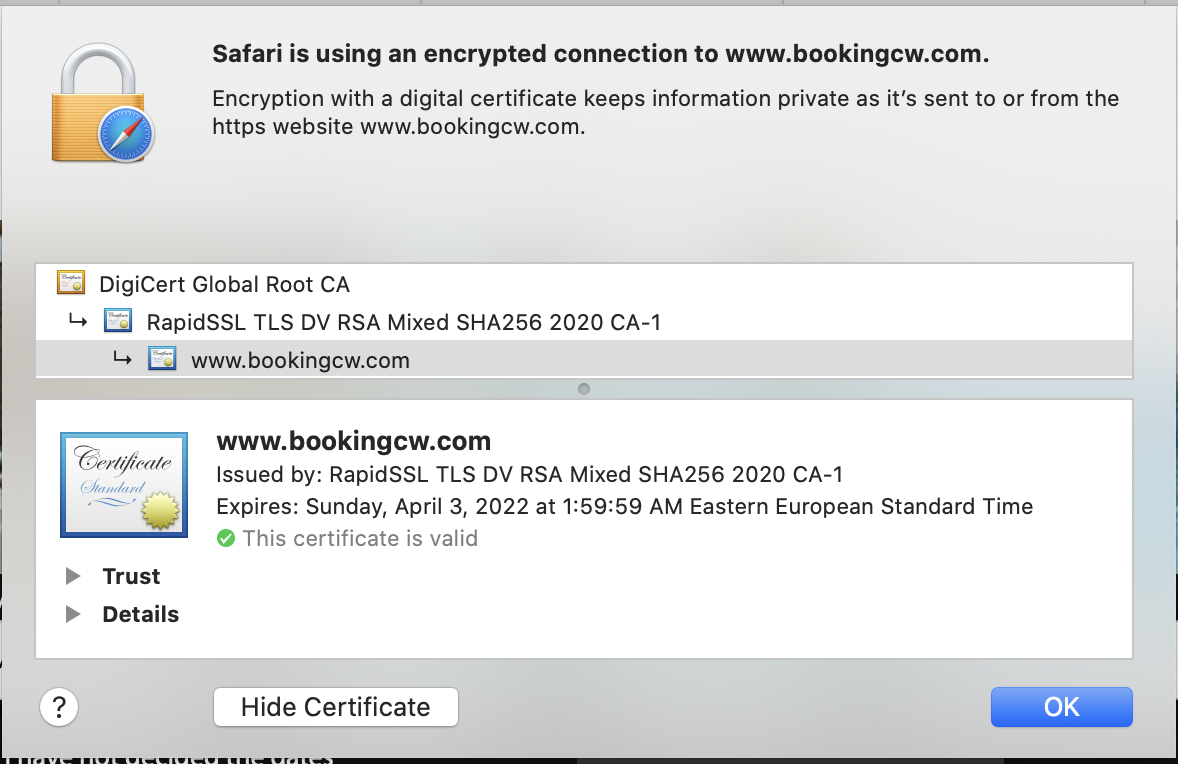Click the 'Issued by: RapidSSL TLS DV RSA' text
Image resolution: width=1178 pixels, height=764 pixels.
(x=530, y=475)
